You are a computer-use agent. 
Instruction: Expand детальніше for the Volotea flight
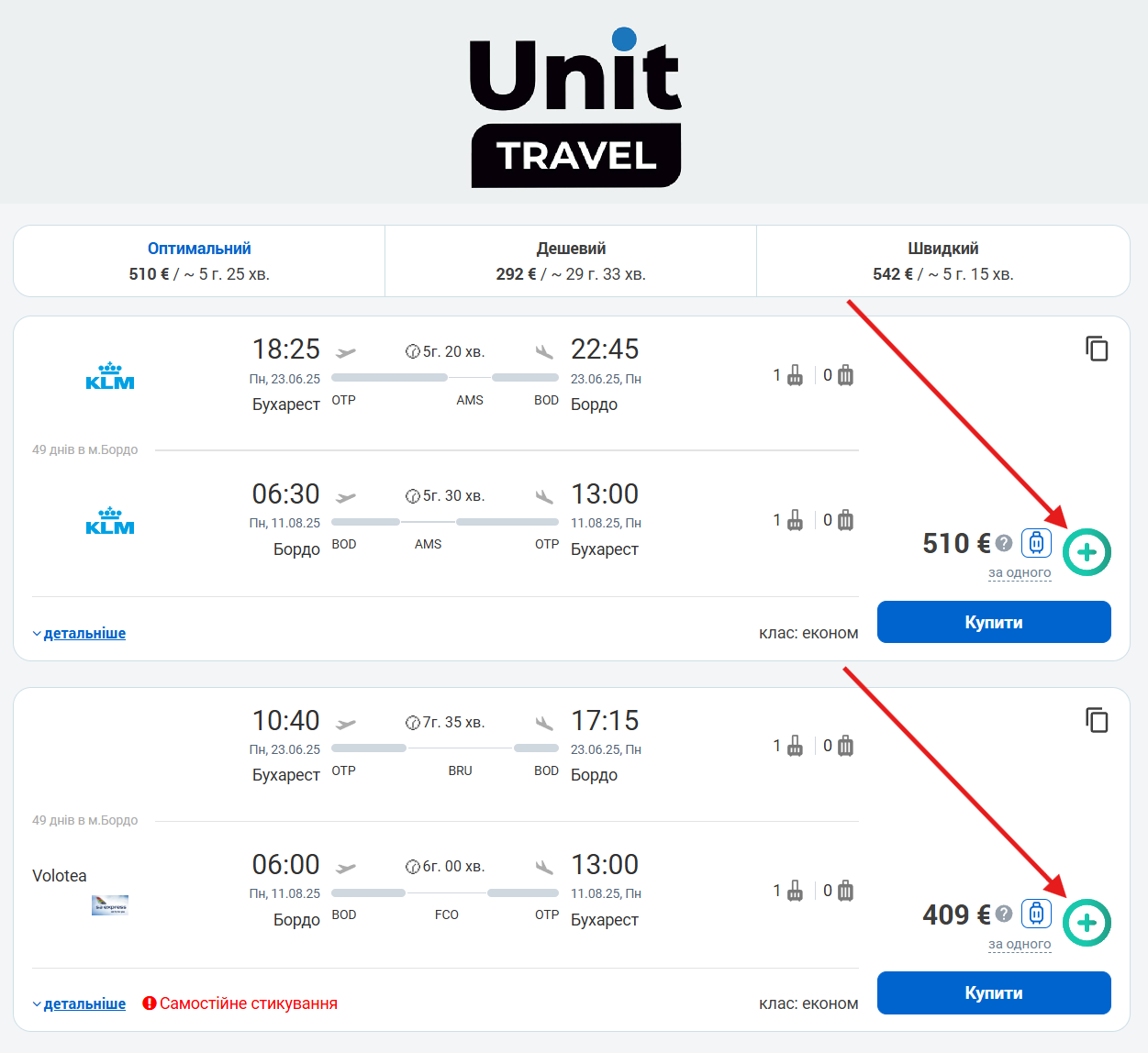click(x=84, y=1003)
